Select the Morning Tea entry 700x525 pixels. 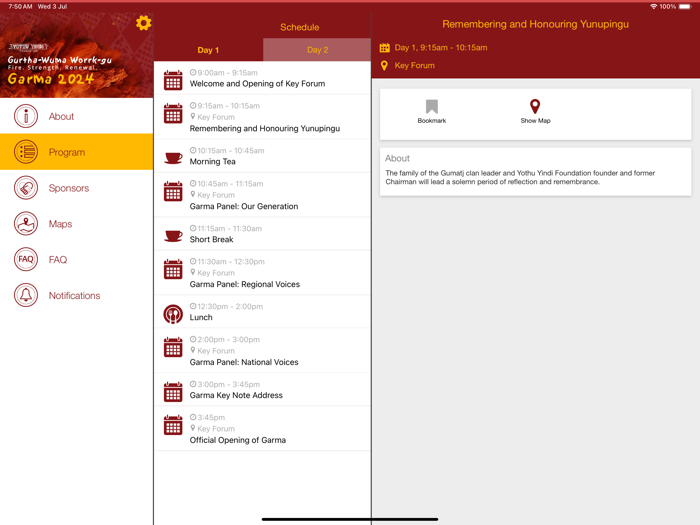point(262,156)
